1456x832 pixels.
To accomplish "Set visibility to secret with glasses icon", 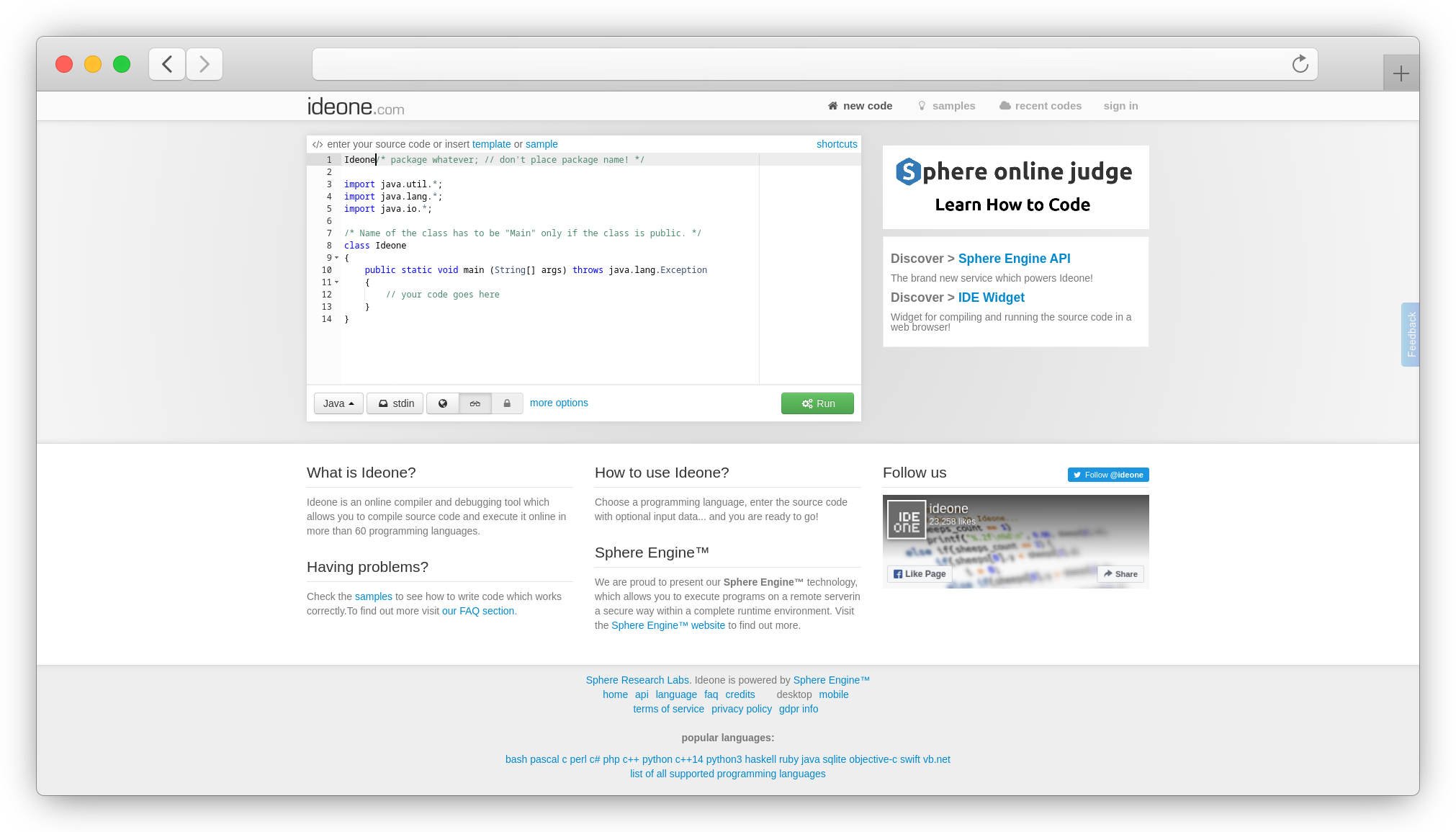I will 475,403.
